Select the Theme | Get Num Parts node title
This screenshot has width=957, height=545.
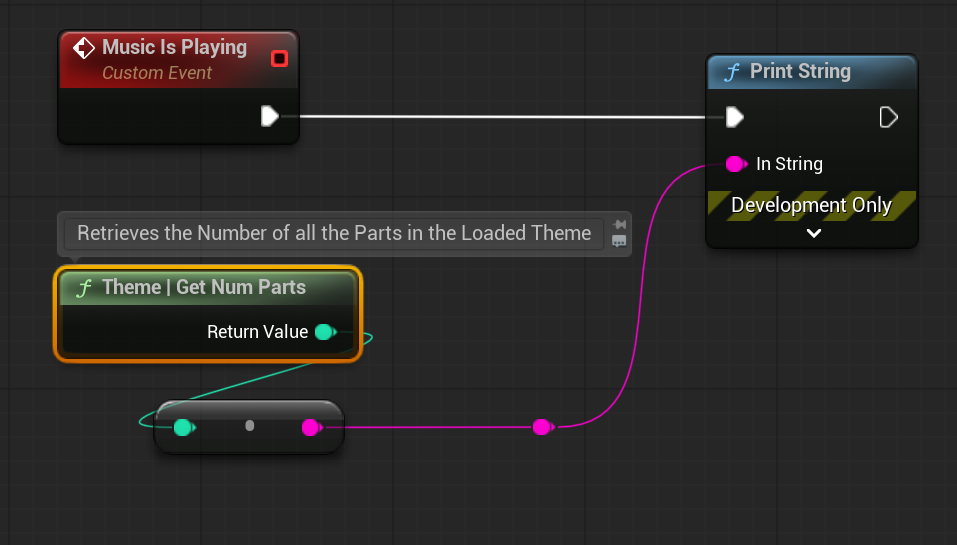click(204, 288)
